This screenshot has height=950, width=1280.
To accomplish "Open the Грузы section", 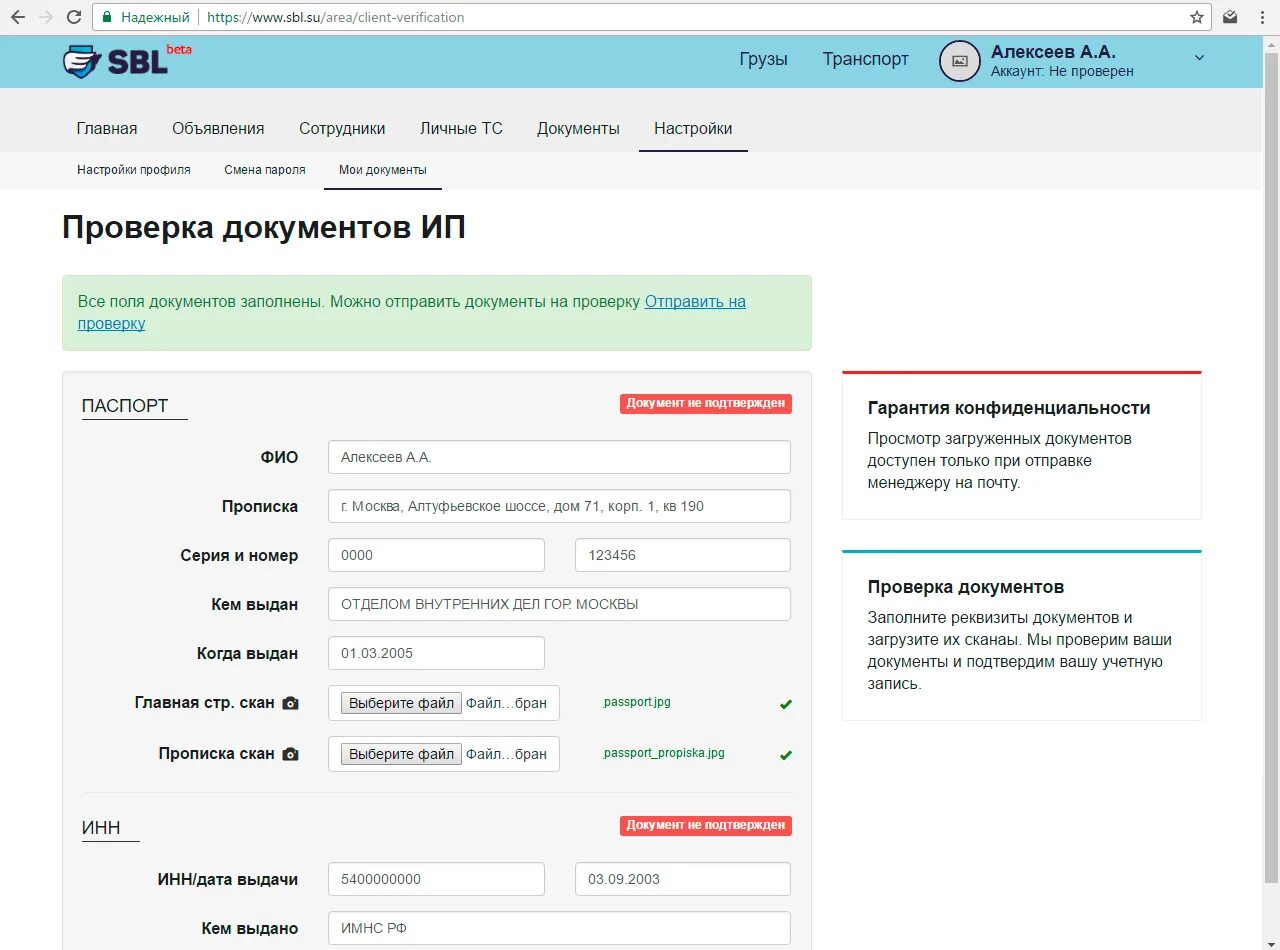I will pyautogui.click(x=763, y=59).
